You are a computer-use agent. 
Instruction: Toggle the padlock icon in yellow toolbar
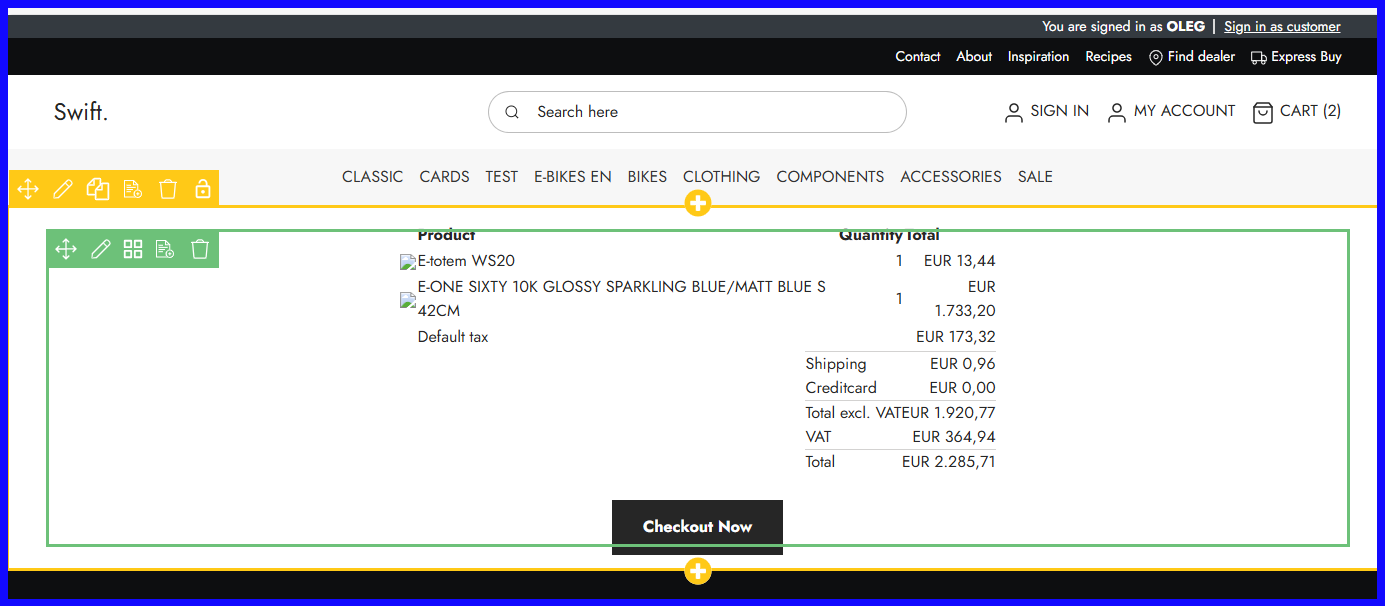pyautogui.click(x=203, y=189)
